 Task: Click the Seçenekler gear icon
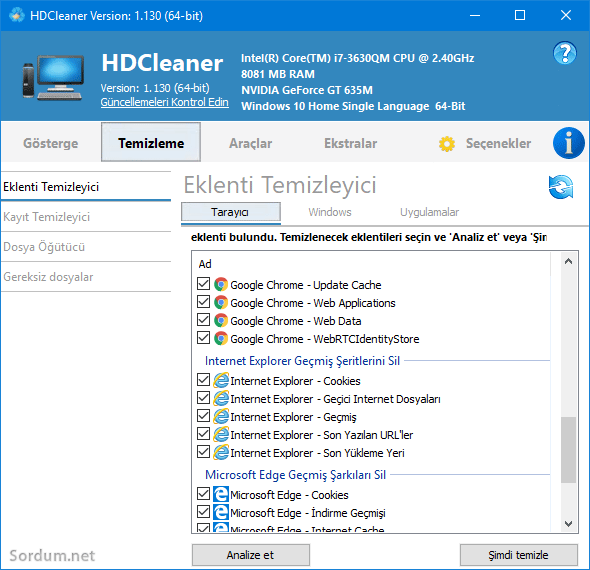447,144
